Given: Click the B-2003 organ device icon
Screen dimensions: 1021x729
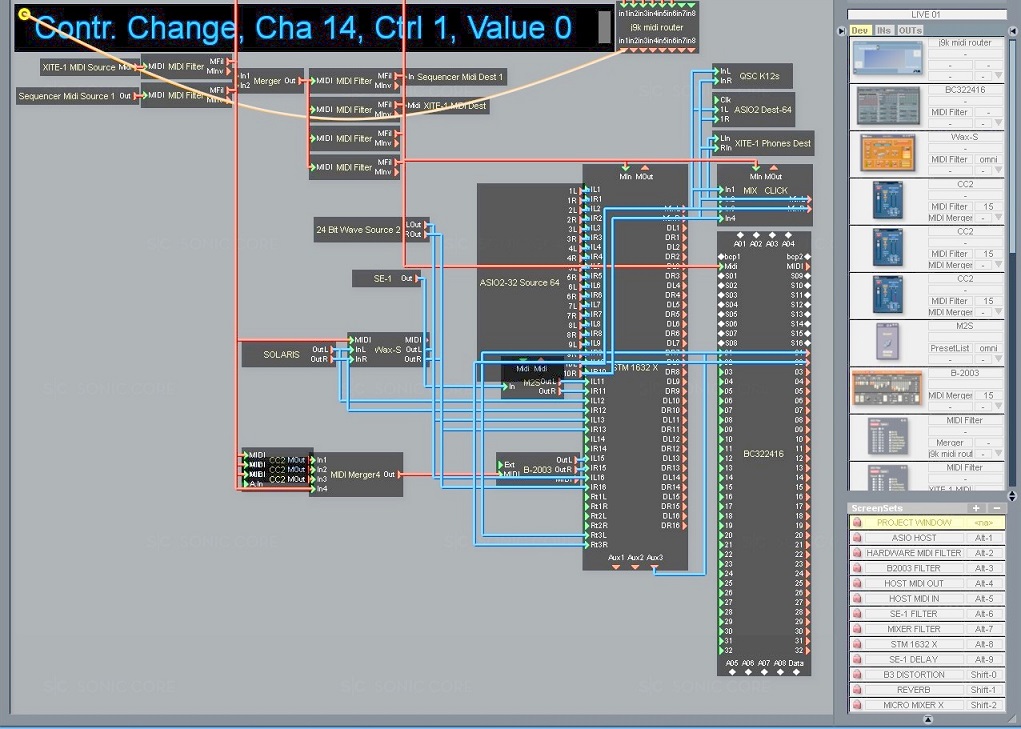Looking at the screenshot, I should coord(887,389).
